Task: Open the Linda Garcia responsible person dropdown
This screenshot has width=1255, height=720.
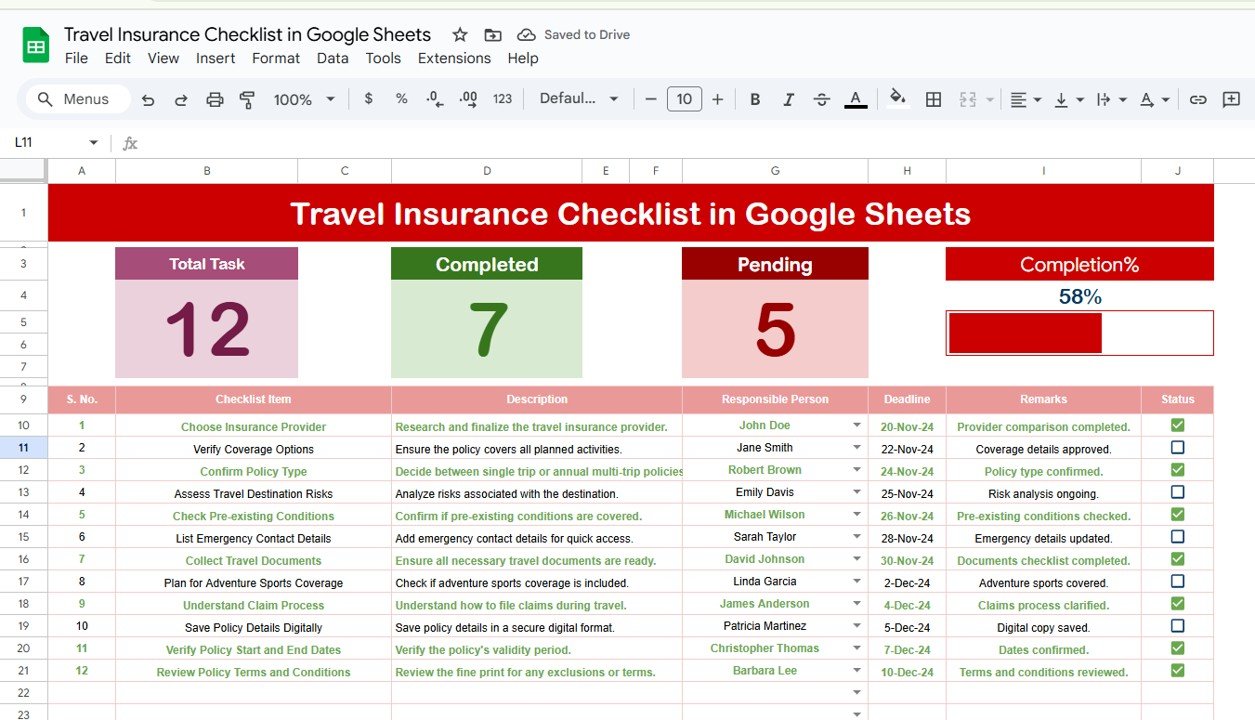Action: pyautogui.click(x=857, y=581)
